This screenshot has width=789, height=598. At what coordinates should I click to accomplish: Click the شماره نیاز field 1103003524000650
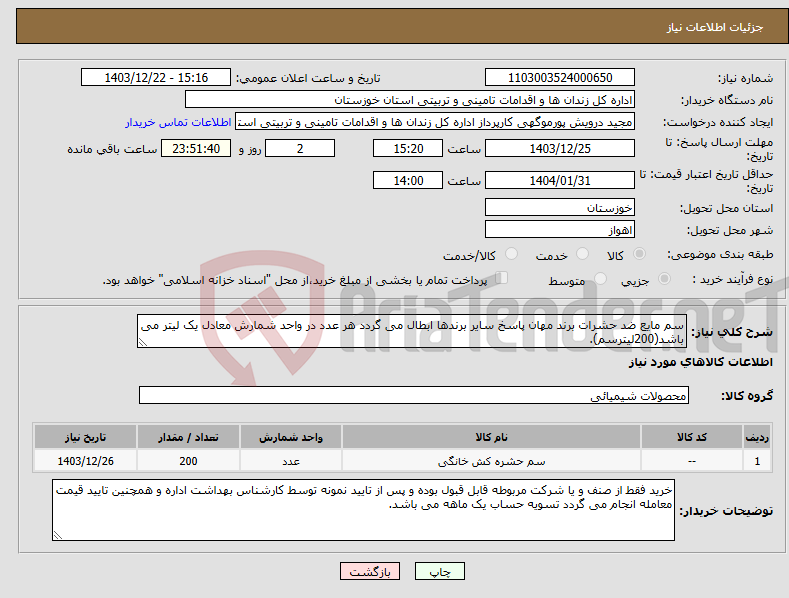[560, 78]
